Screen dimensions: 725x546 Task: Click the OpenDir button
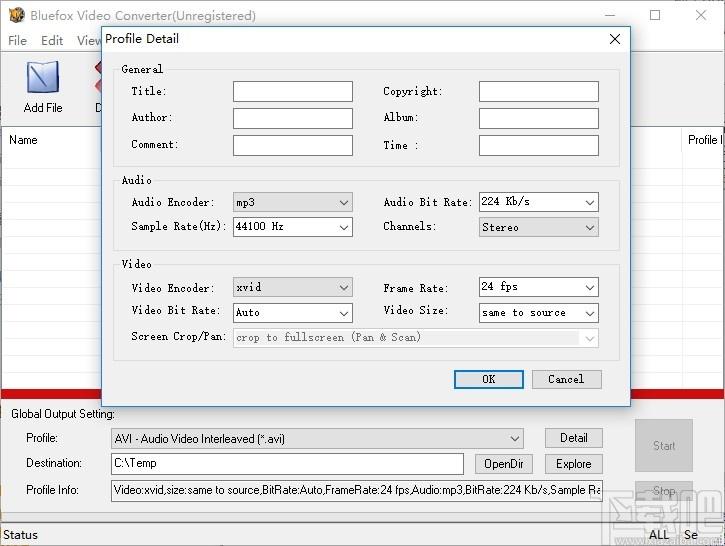tap(504, 464)
